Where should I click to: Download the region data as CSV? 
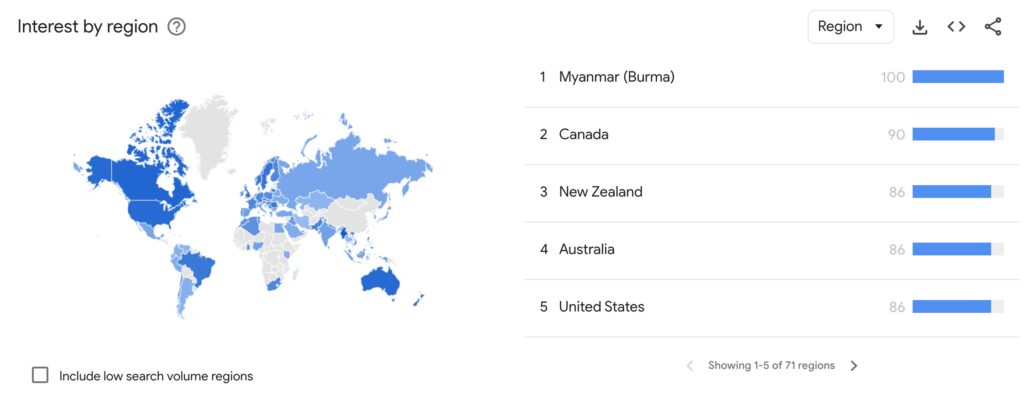(x=920, y=27)
